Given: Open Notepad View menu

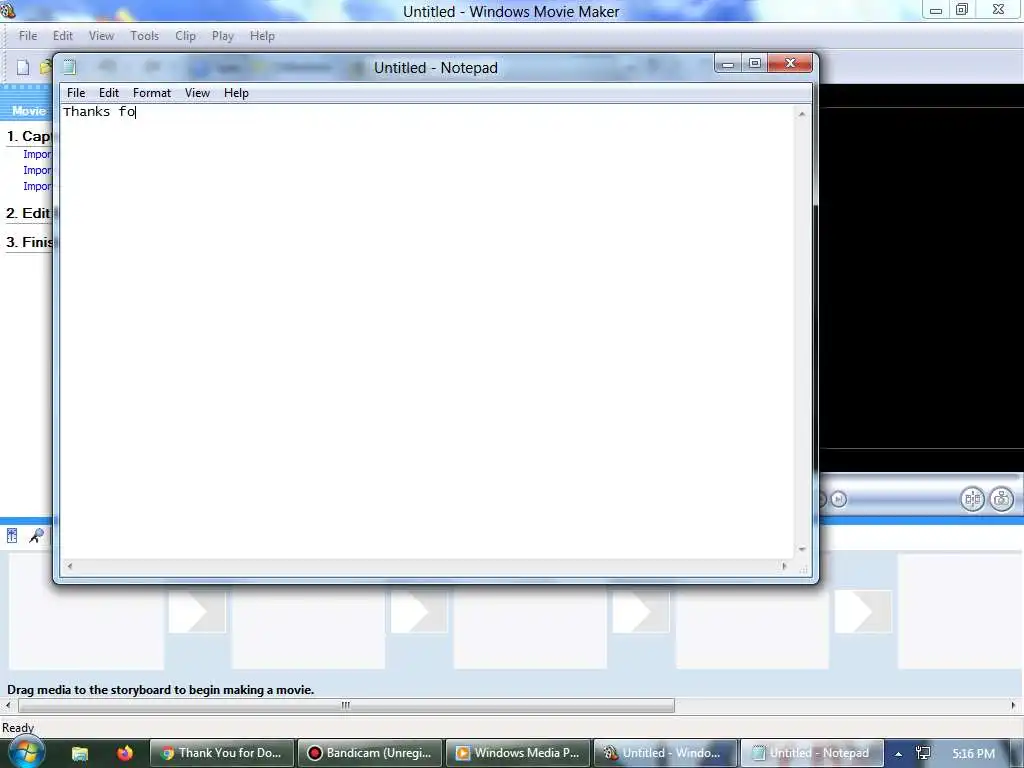Looking at the screenshot, I should pos(197,93).
